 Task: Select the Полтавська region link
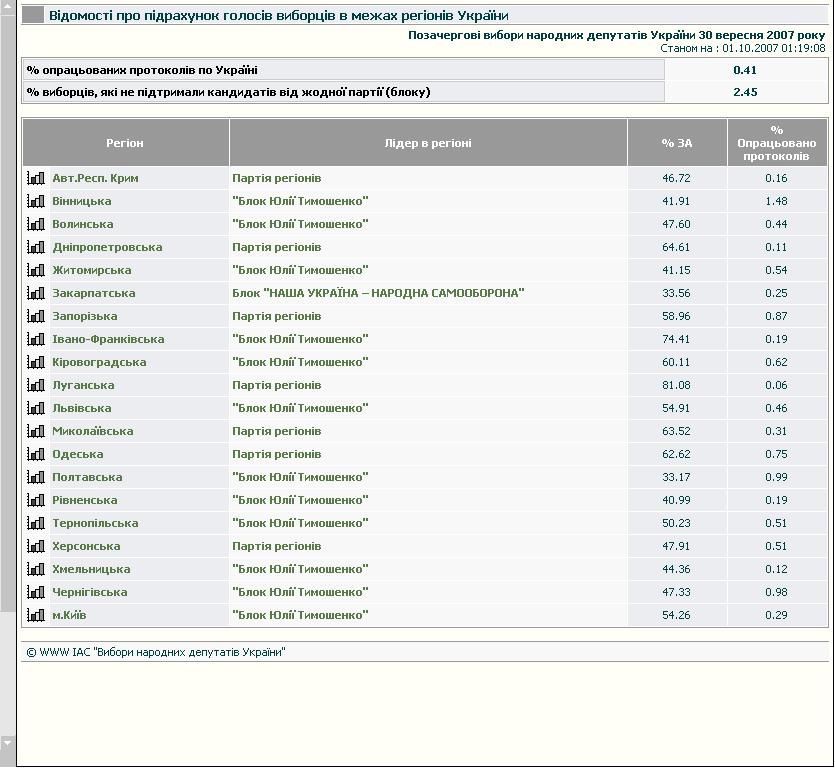point(87,477)
